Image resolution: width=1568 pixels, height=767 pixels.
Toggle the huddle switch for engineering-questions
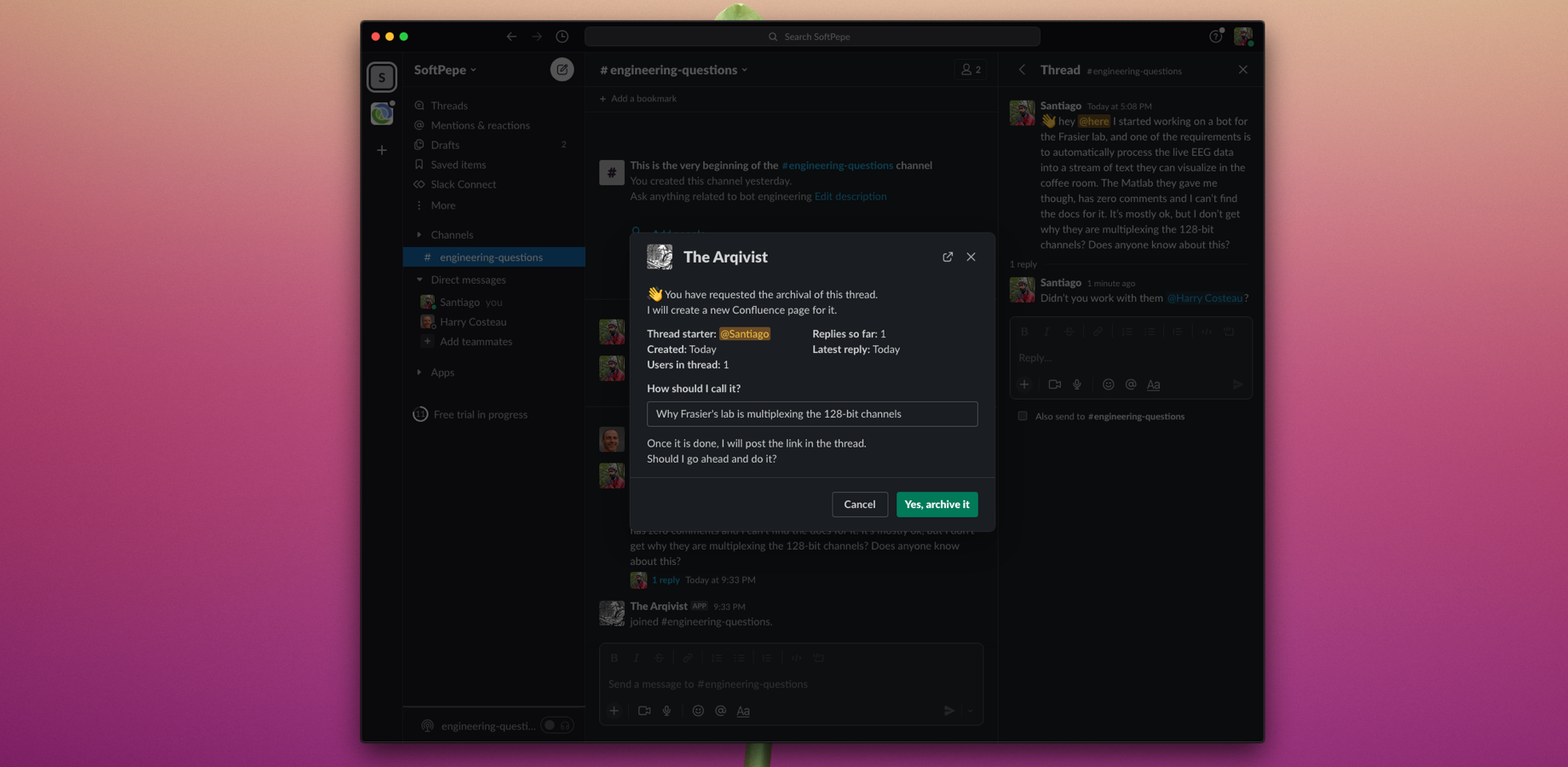[x=558, y=726]
